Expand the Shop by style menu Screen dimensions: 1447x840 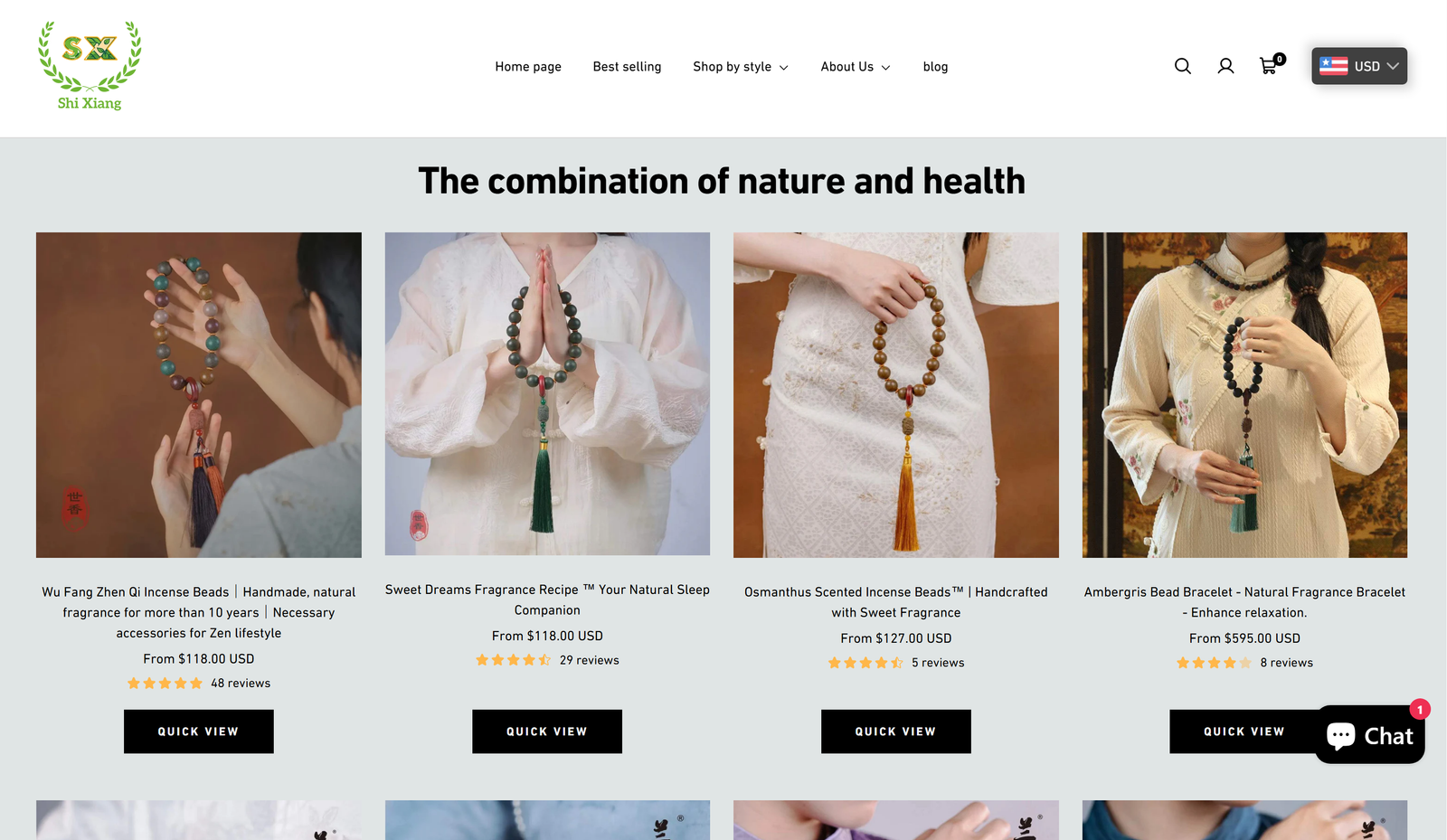pyautogui.click(x=741, y=67)
